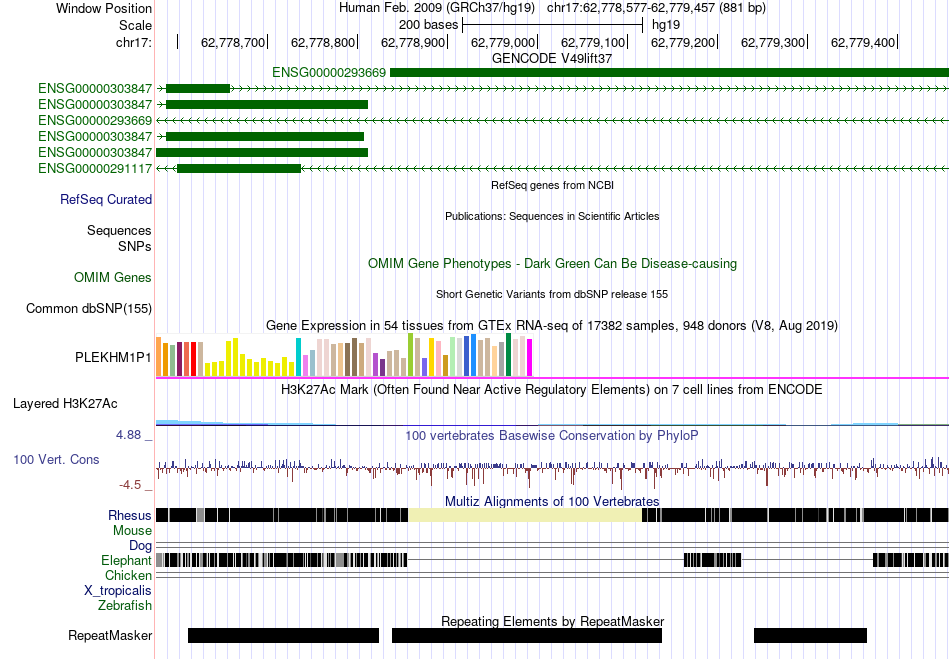
Task: Click the -4.5 lower conservation value
Action: pyautogui.click(x=130, y=485)
